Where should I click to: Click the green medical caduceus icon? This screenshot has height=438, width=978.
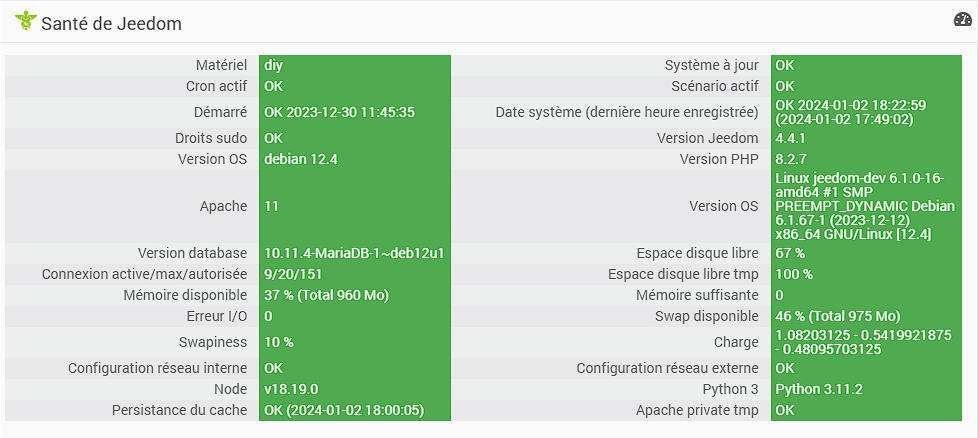26,21
